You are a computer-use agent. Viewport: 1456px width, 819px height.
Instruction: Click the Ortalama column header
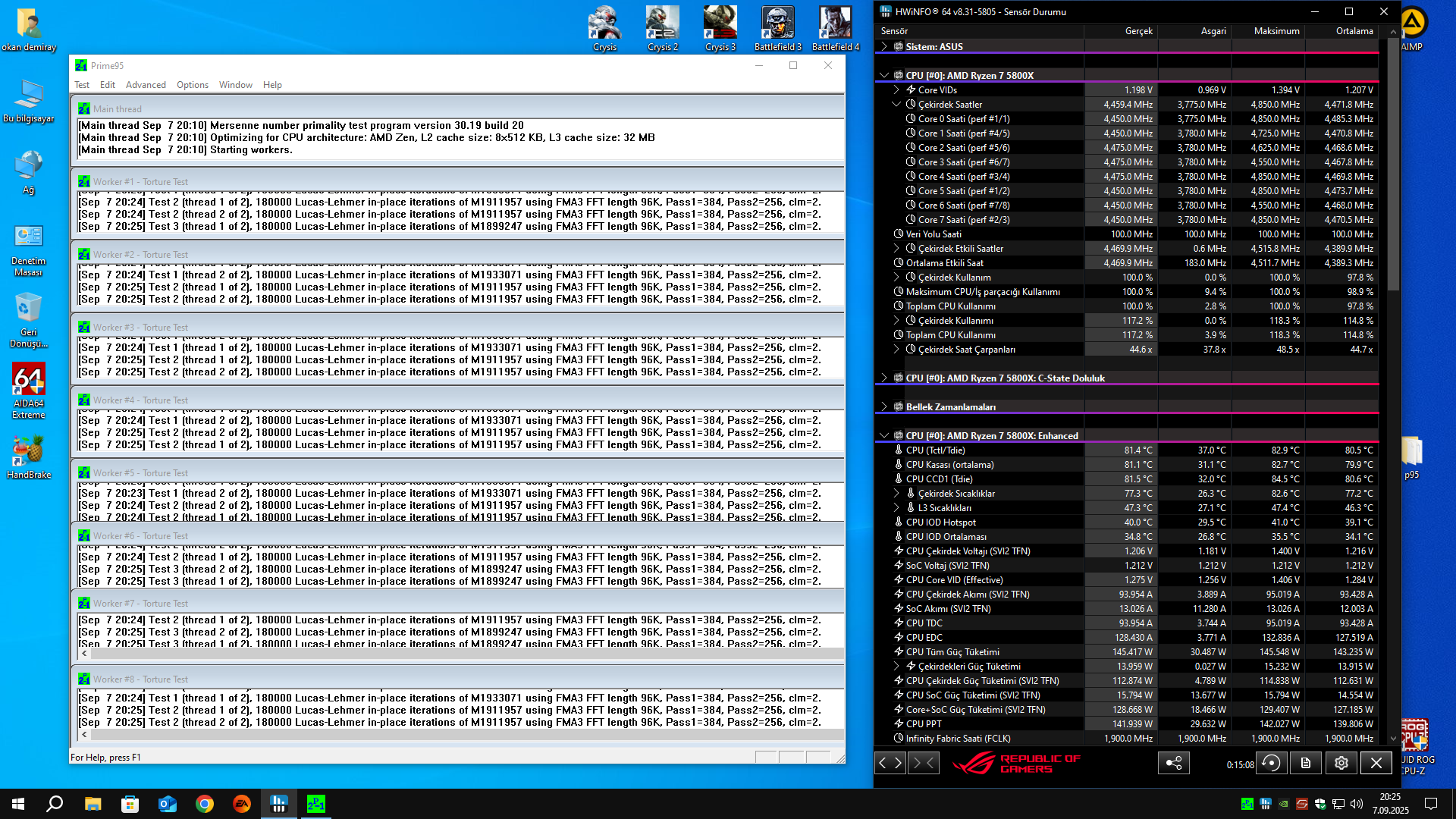click(x=1341, y=31)
